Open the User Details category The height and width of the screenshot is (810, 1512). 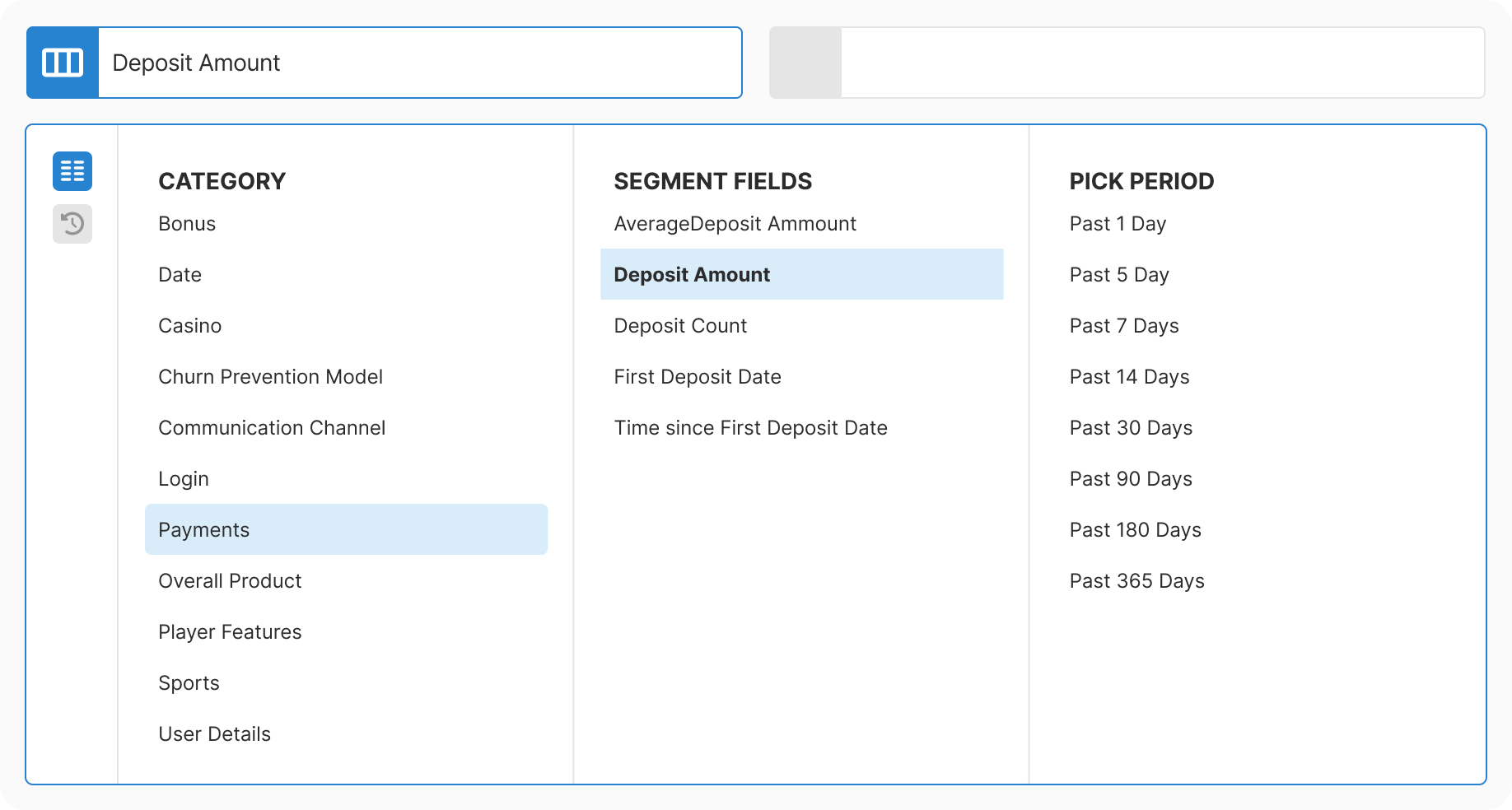click(214, 733)
